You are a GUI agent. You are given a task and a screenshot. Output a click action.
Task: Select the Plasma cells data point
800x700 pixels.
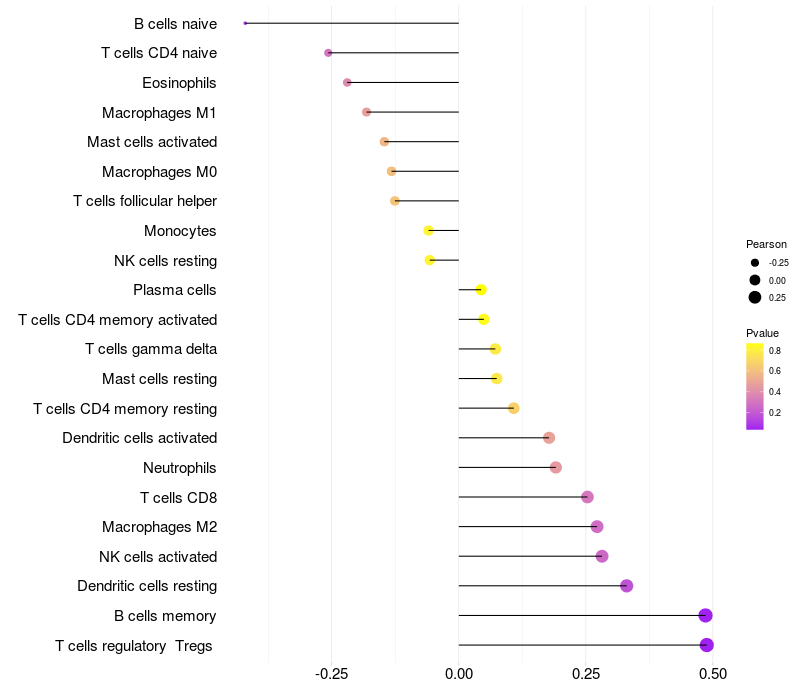click(x=481, y=290)
